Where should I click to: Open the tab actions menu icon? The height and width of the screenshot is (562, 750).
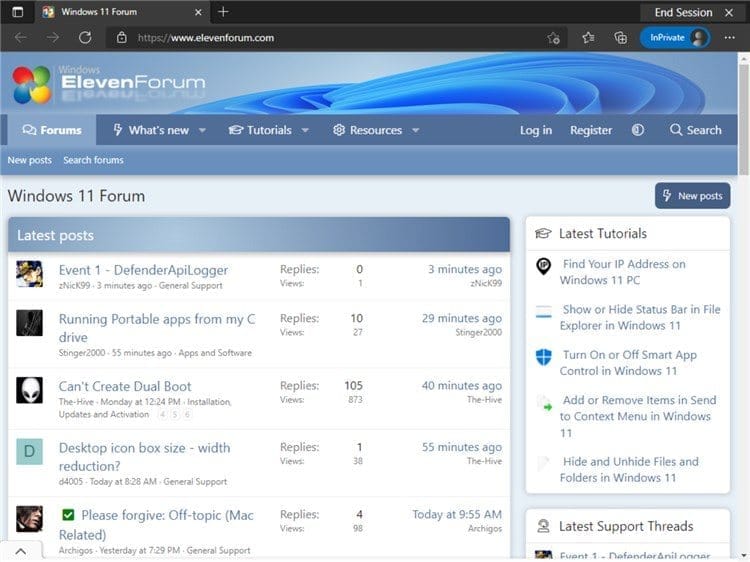pyautogui.click(x=18, y=12)
